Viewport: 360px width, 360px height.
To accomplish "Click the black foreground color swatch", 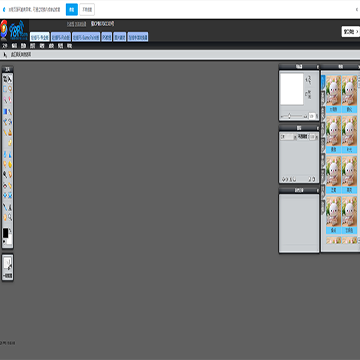I will [6, 233].
